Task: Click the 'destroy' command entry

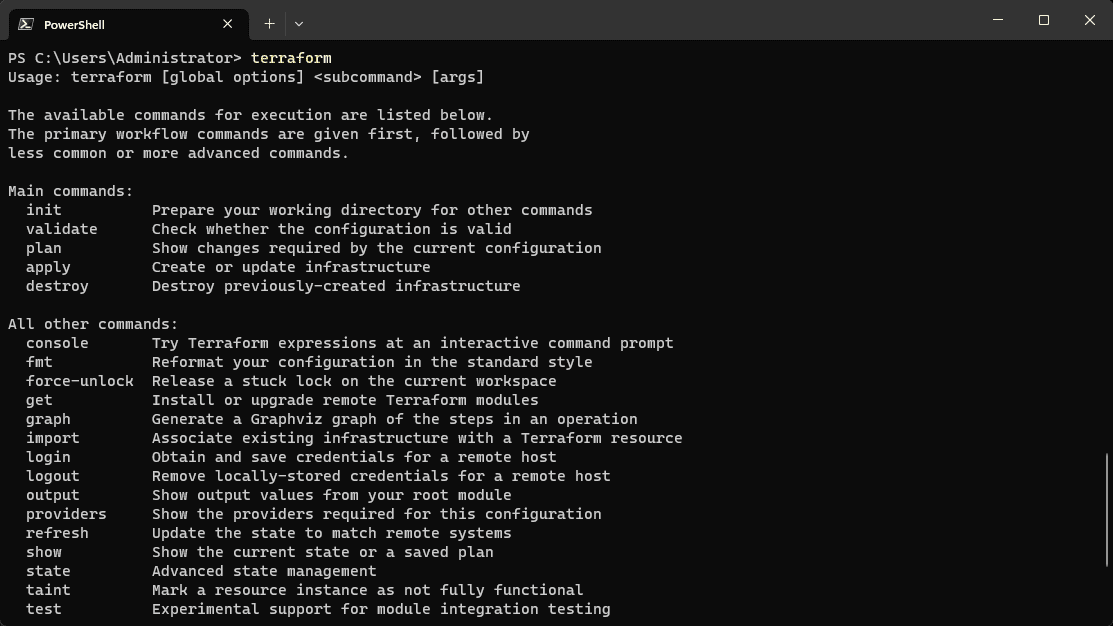Action: coord(57,286)
